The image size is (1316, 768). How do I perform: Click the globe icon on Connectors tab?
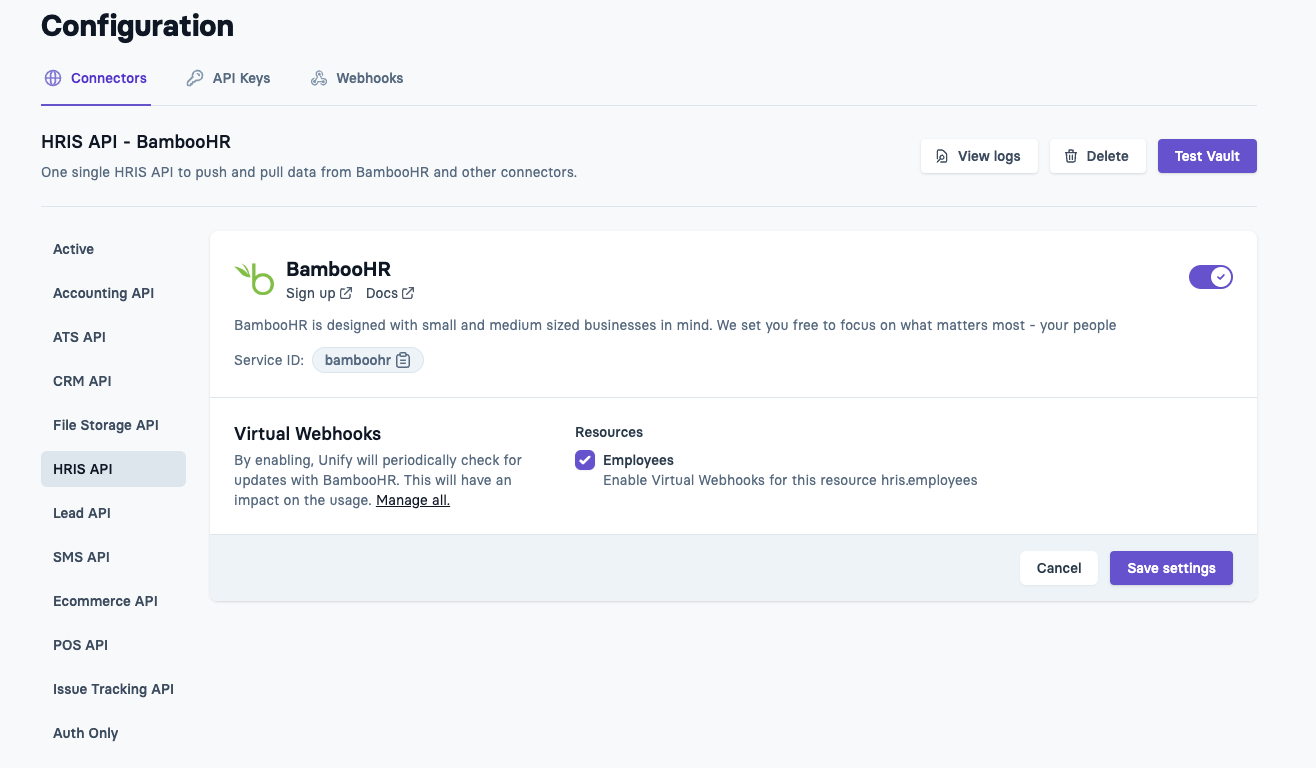pos(53,78)
